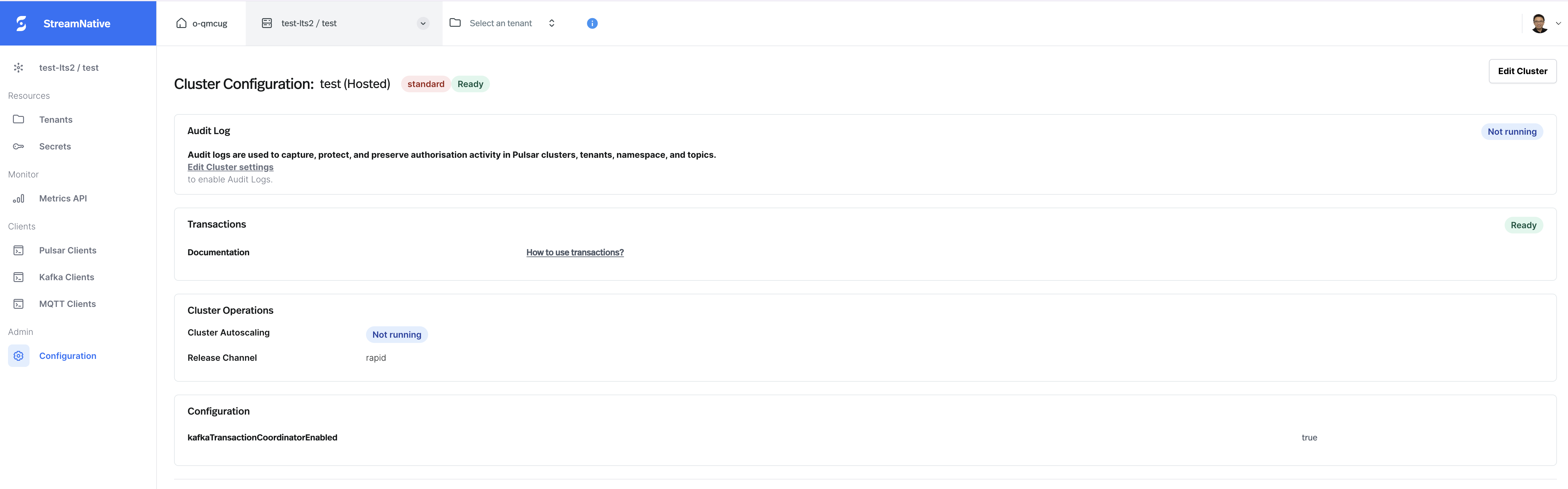Click the standard badge next to cluster title
The width and height of the screenshot is (1568, 489).
pyautogui.click(x=425, y=84)
